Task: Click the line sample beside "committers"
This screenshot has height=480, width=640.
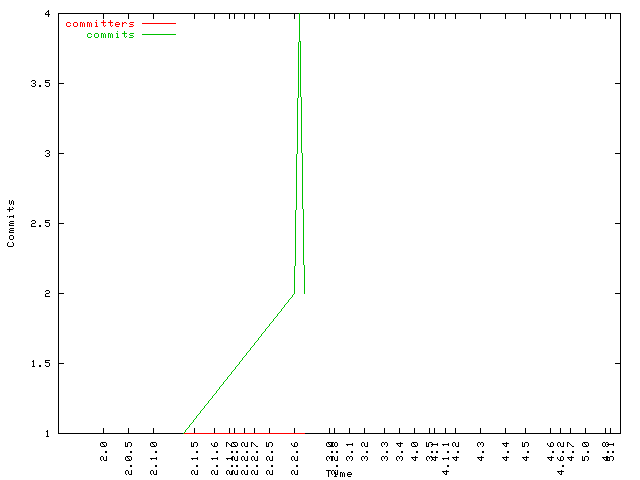Action: point(158,23)
